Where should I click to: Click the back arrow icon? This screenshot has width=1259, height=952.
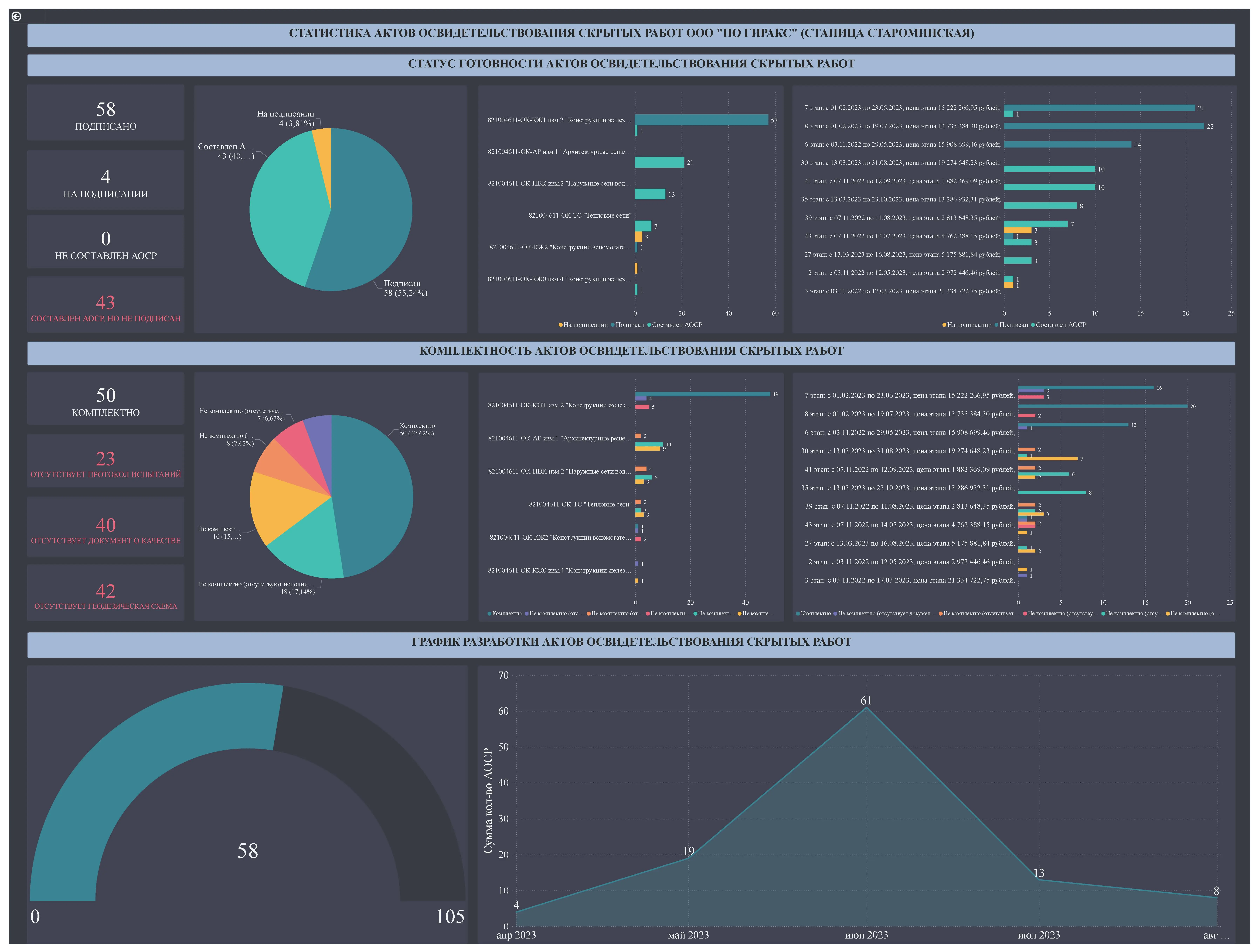pyautogui.click(x=16, y=16)
